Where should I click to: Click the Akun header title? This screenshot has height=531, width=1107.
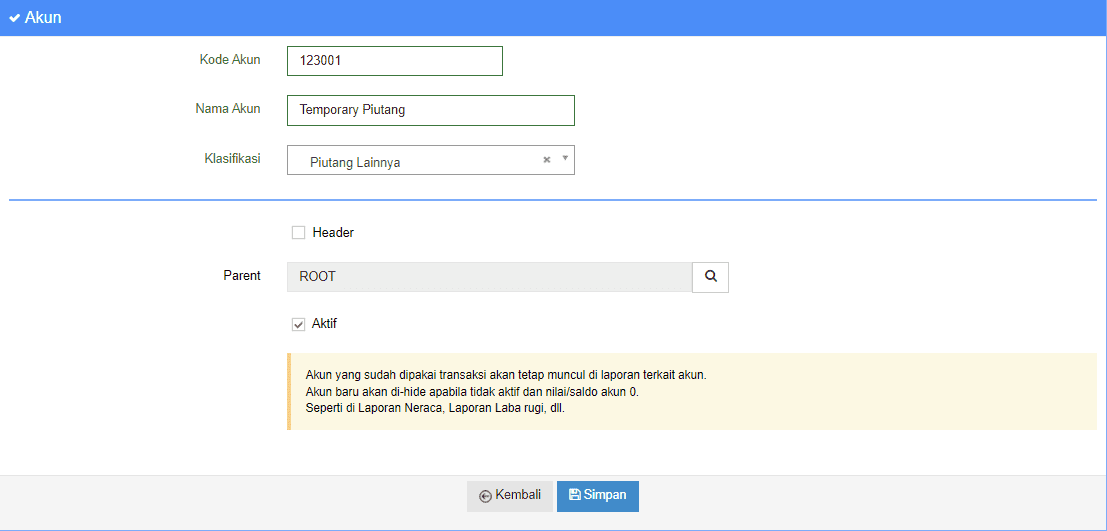click(x=43, y=18)
